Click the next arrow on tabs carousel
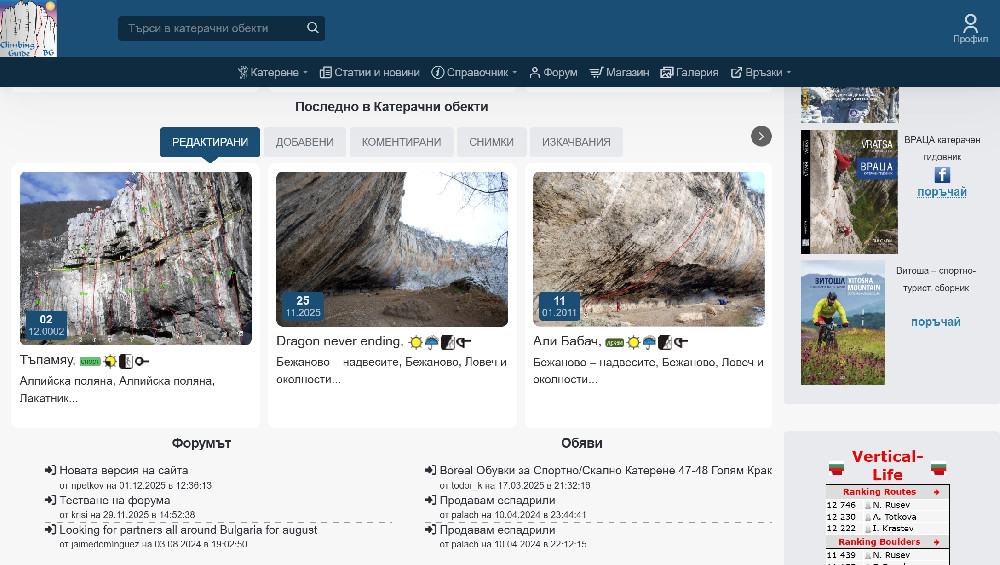Image resolution: width=1000 pixels, height=565 pixels. click(x=761, y=136)
